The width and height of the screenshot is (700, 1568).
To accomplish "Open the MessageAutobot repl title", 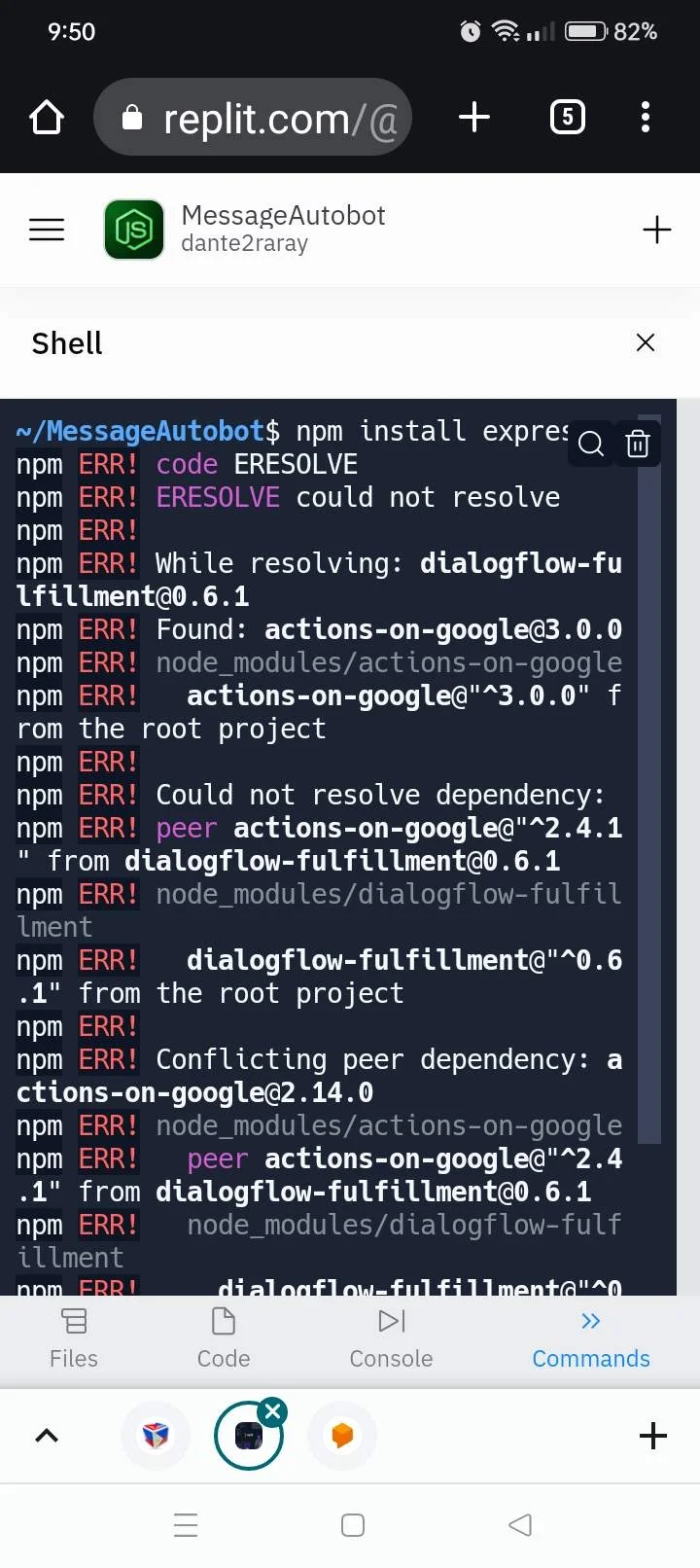I will 283,215.
